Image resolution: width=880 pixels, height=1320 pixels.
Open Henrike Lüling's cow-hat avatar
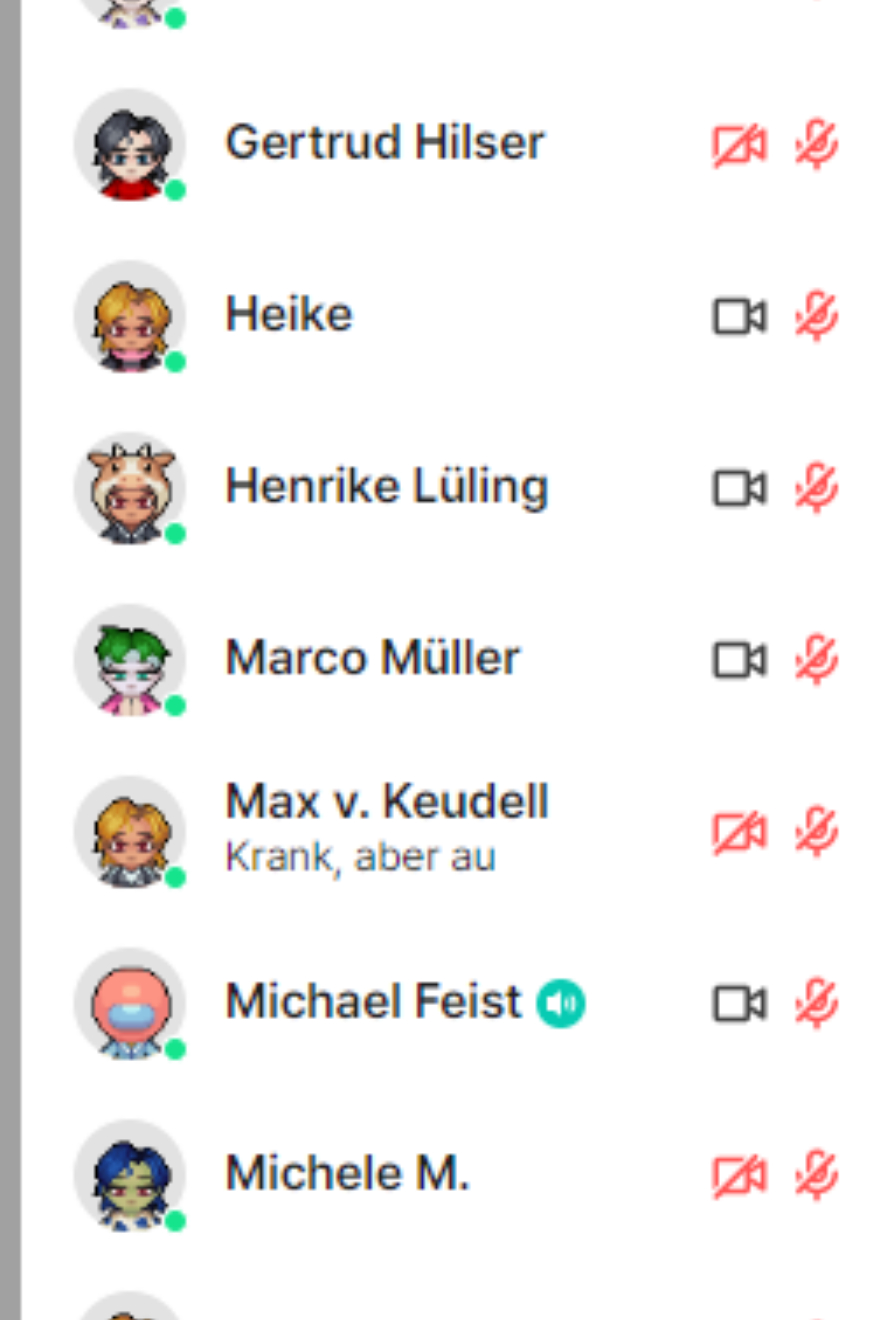click(x=130, y=488)
